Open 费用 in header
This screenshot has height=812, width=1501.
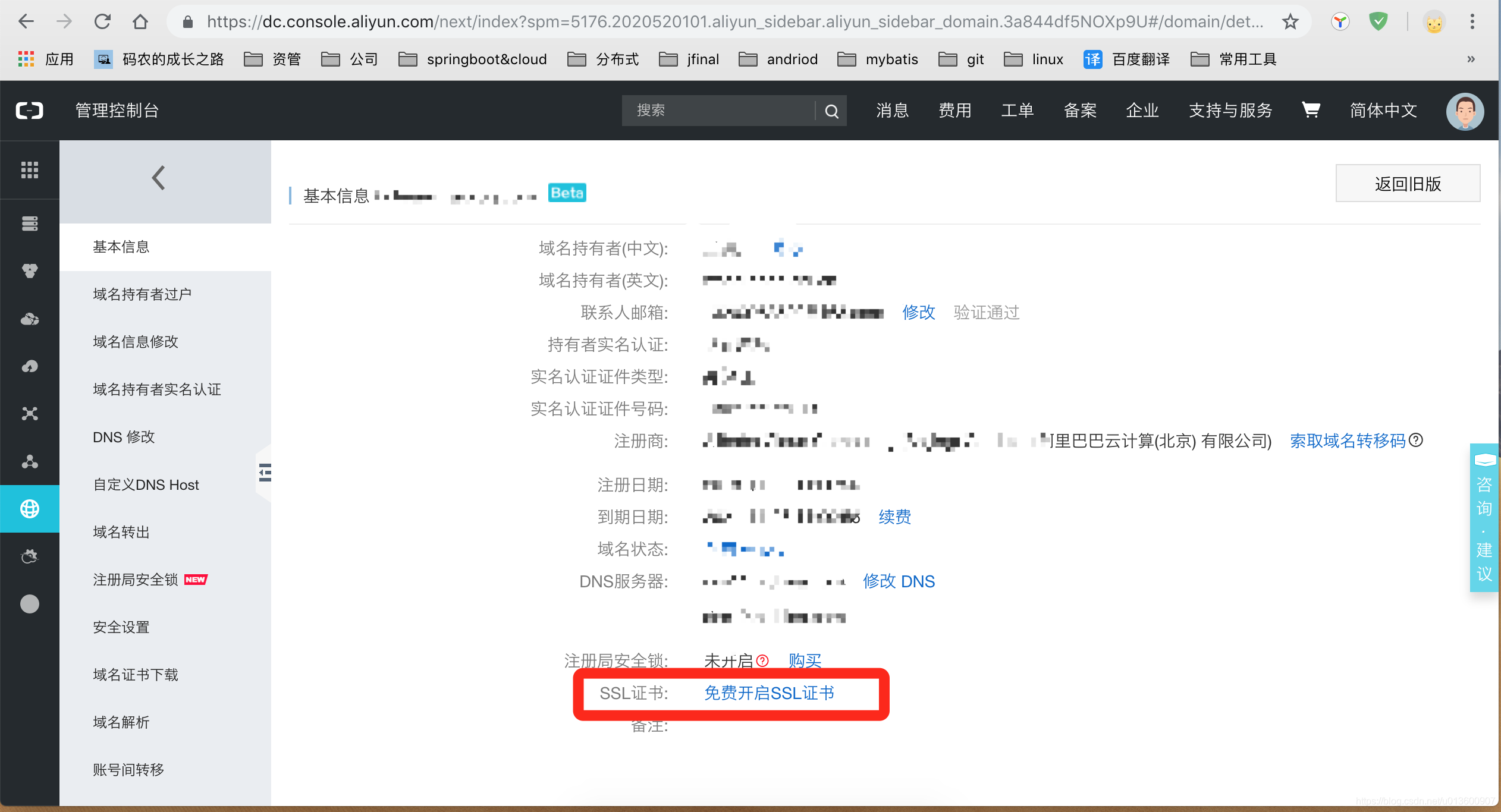(x=955, y=111)
